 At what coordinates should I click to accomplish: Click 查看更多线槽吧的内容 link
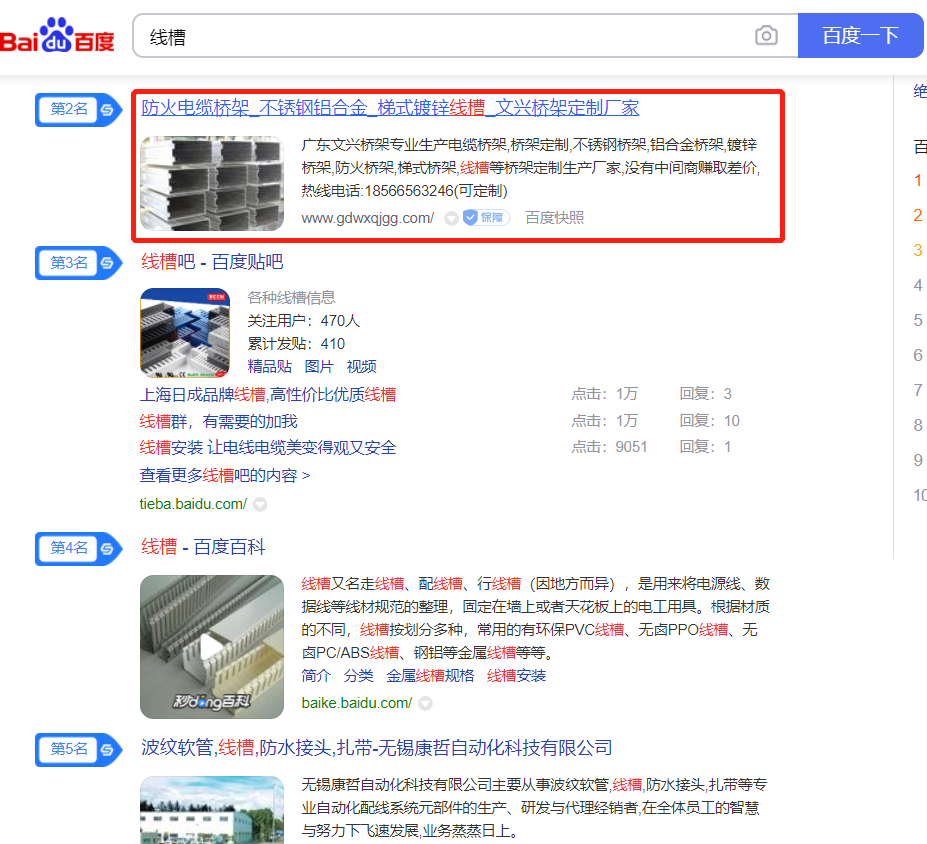(225, 475)
